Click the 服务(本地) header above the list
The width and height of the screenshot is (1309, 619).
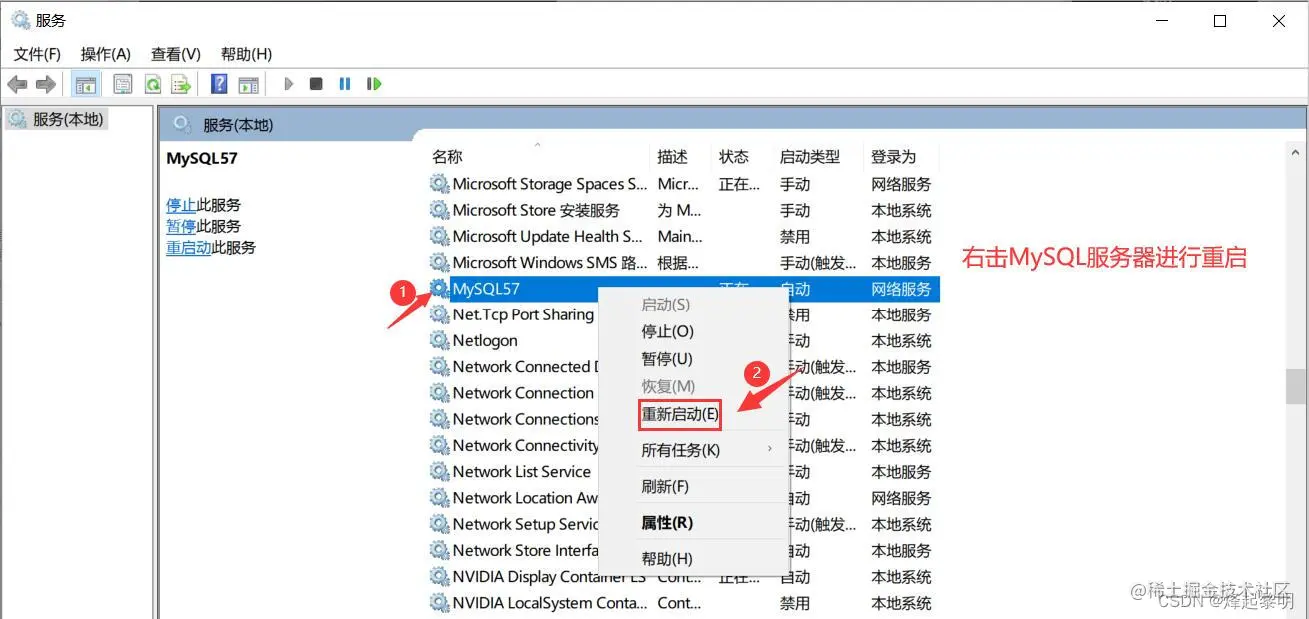click(238, 125)
